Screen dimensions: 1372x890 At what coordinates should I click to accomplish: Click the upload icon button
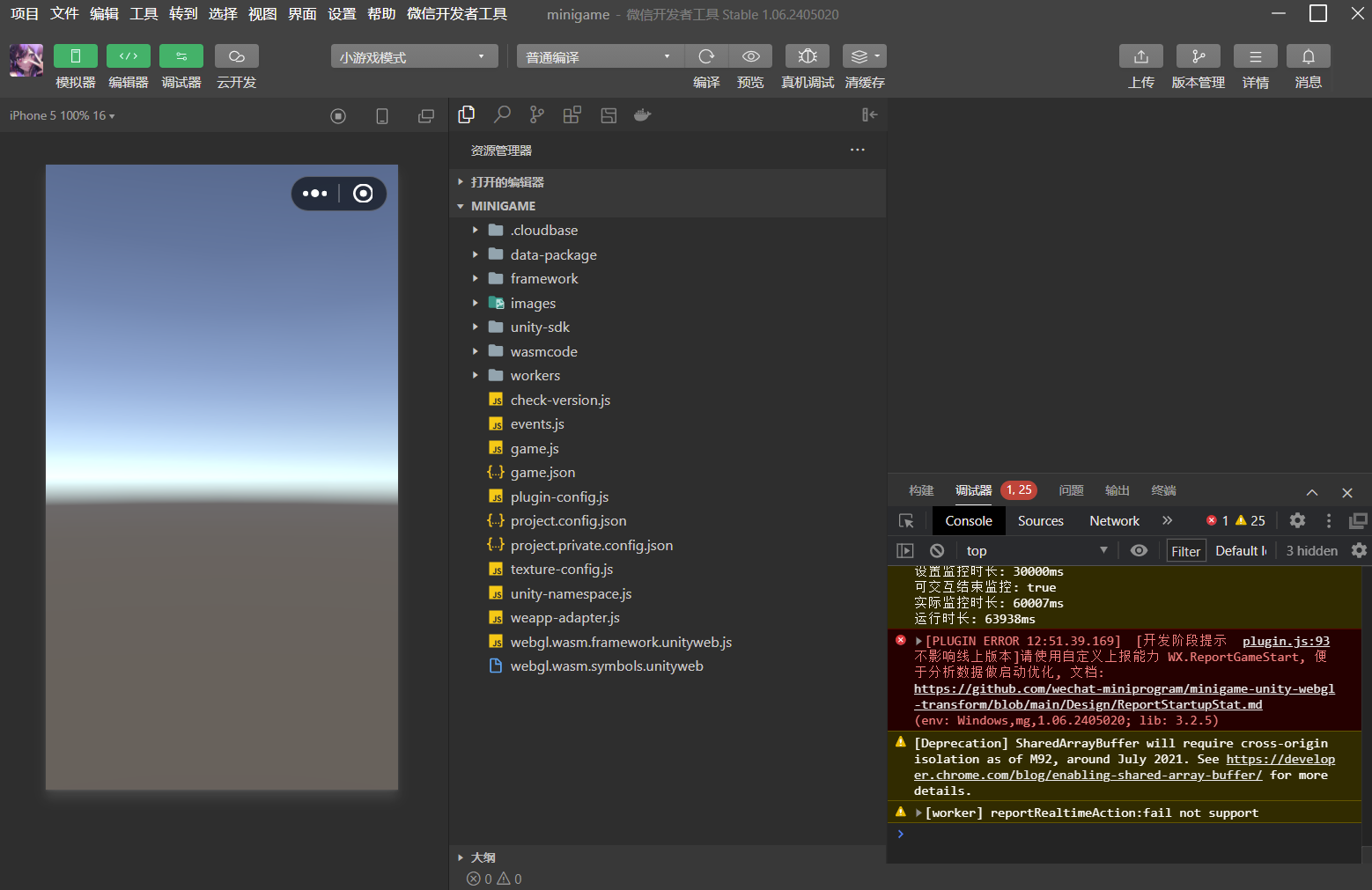coord(1141,56)
